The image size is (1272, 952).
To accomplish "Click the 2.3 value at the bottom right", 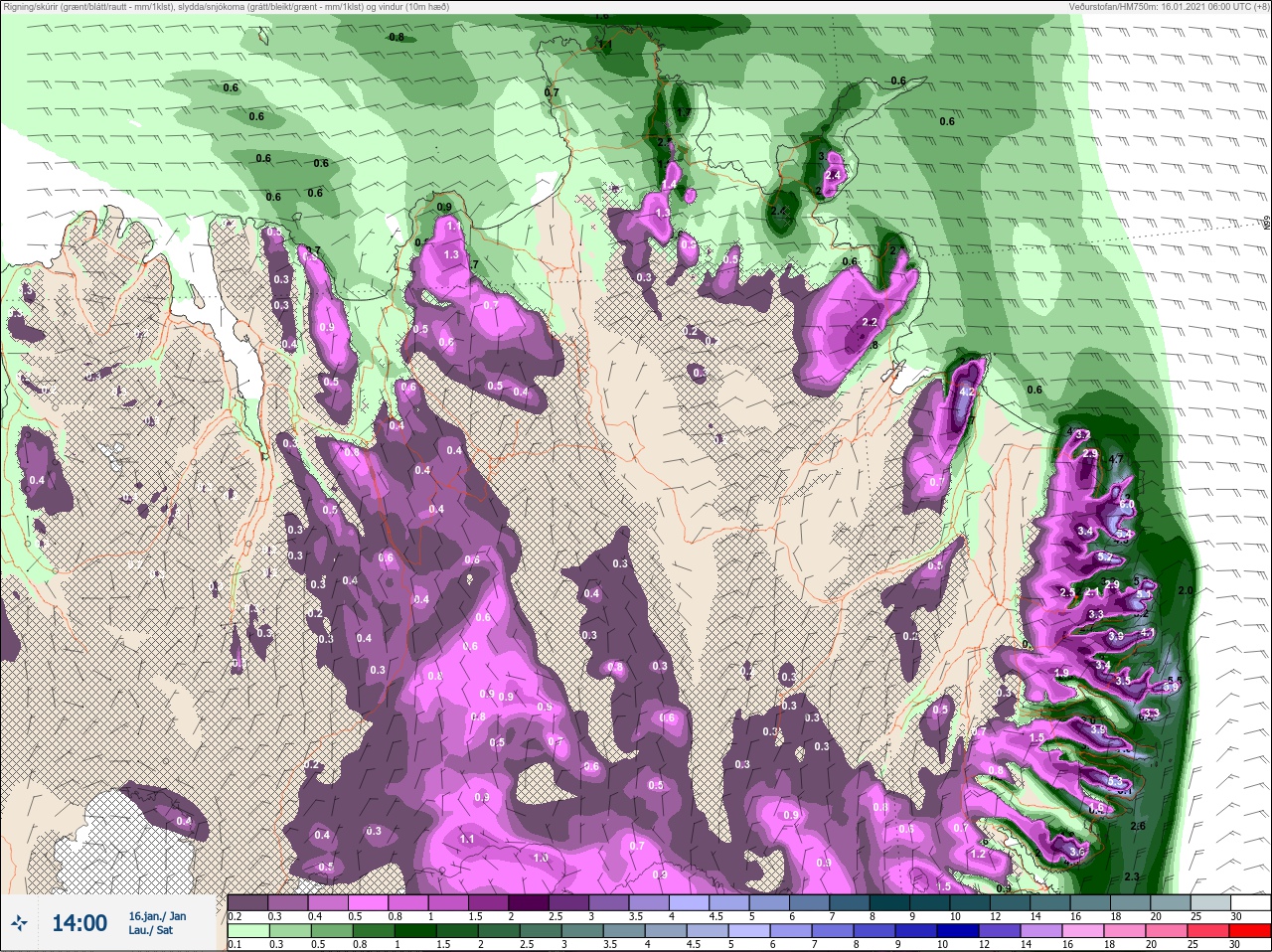I will click(1131, 876).
